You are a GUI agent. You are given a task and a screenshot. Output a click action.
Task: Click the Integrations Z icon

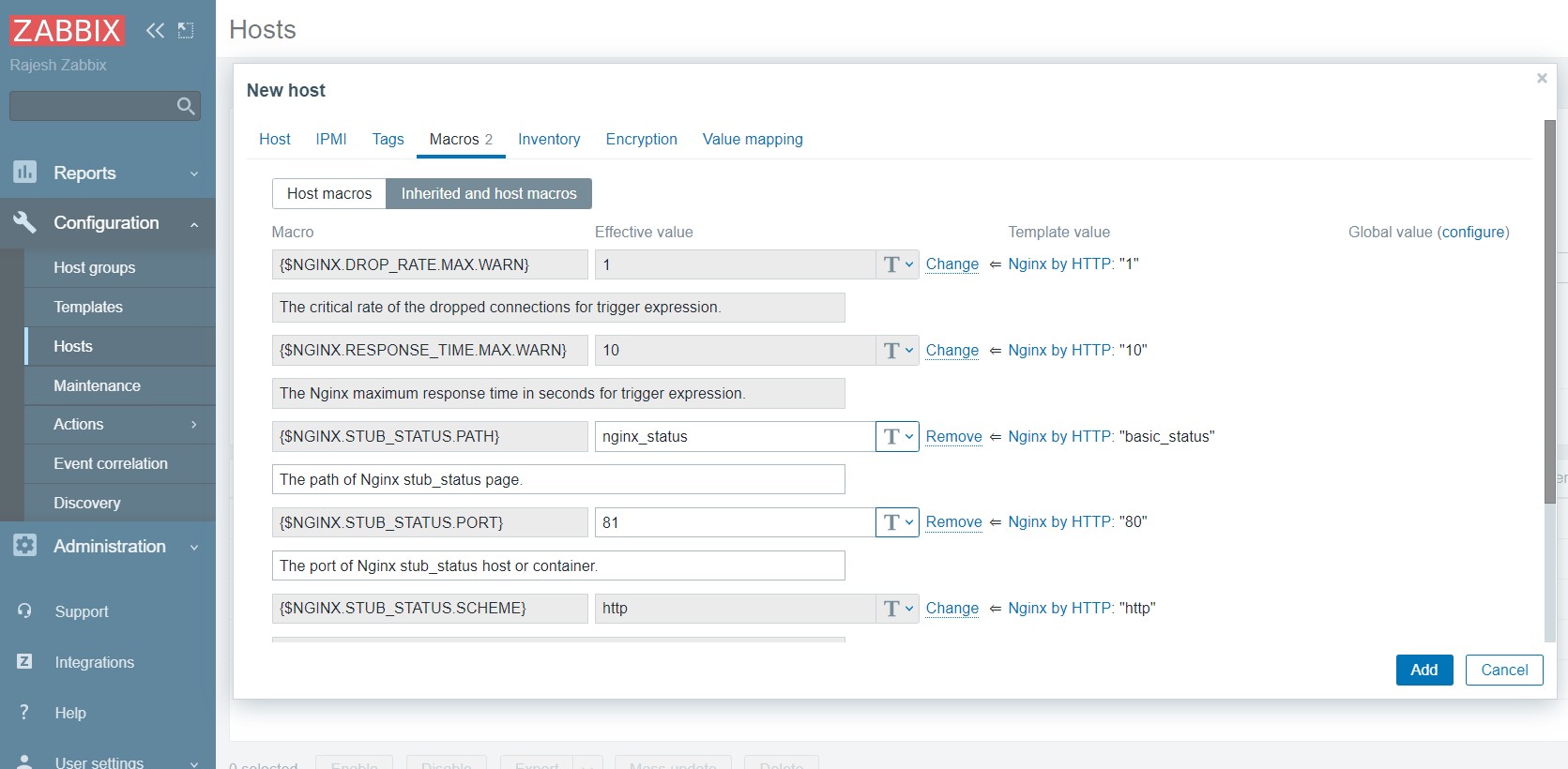(x=24, y=662)
